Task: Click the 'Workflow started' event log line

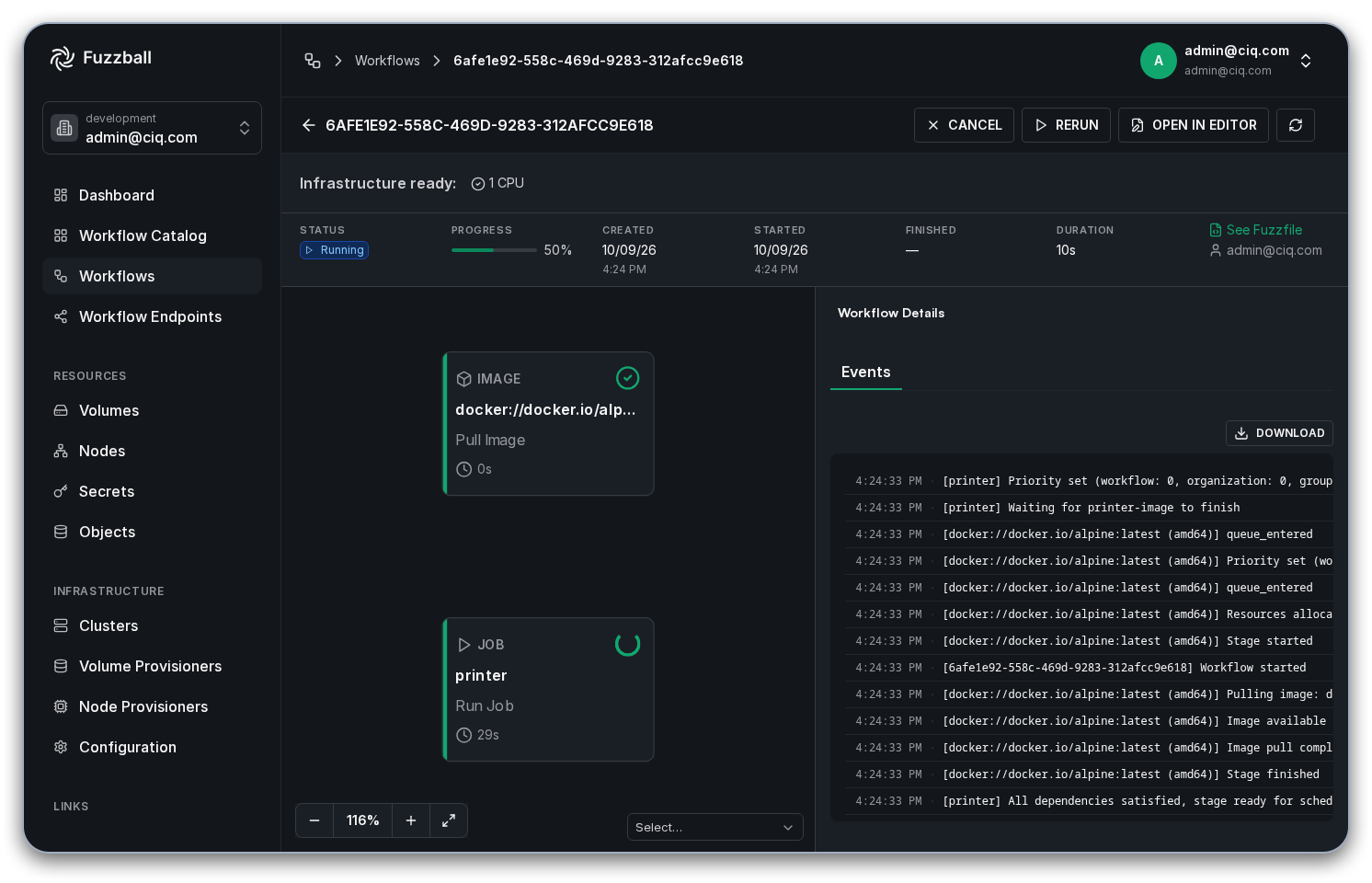Action: (1089, 668)
